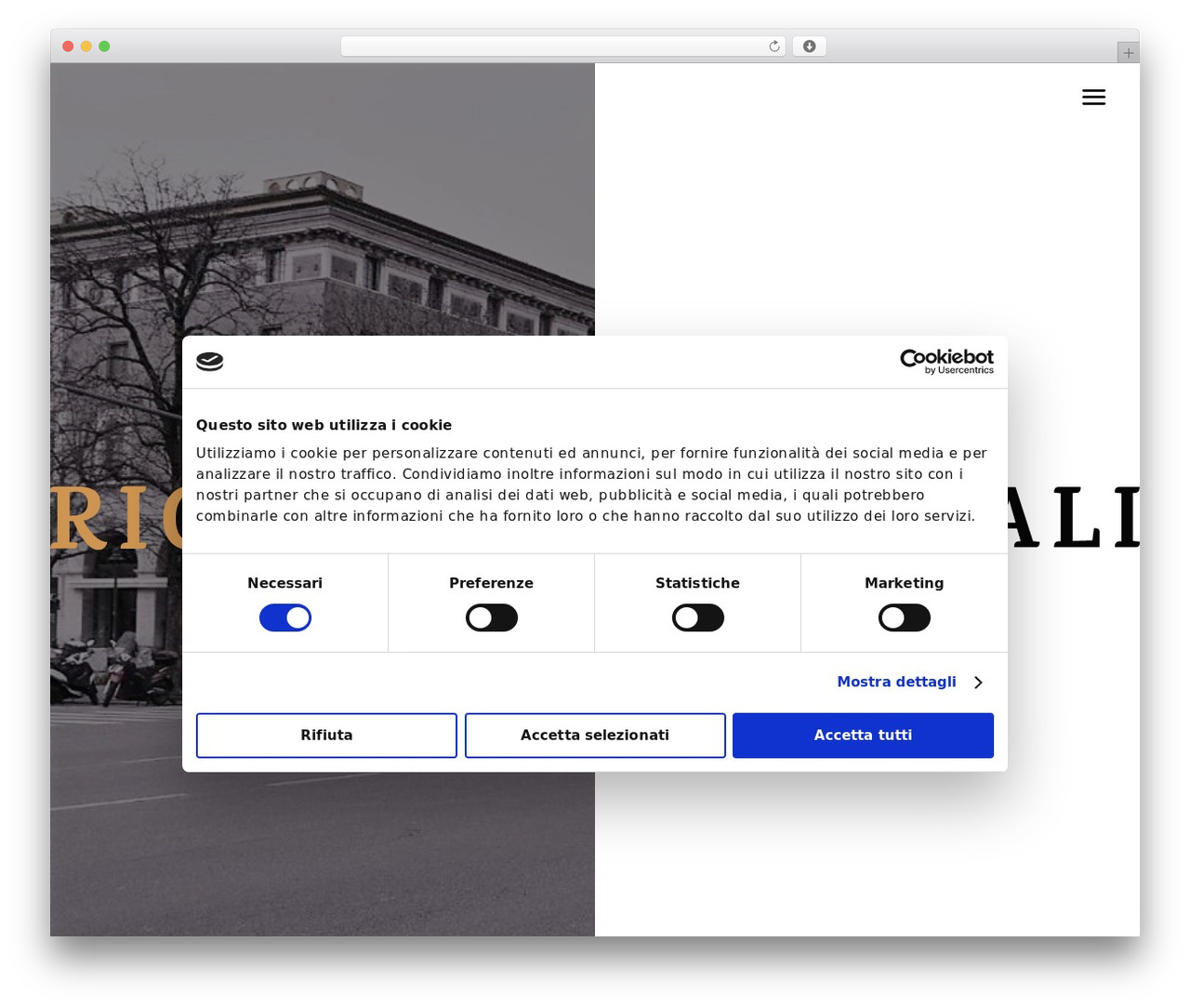Image resolution: width=1190 pixels, height=1008 pixels.
Task: Click the 'Statistiche' label text
Action: point(697,583)
